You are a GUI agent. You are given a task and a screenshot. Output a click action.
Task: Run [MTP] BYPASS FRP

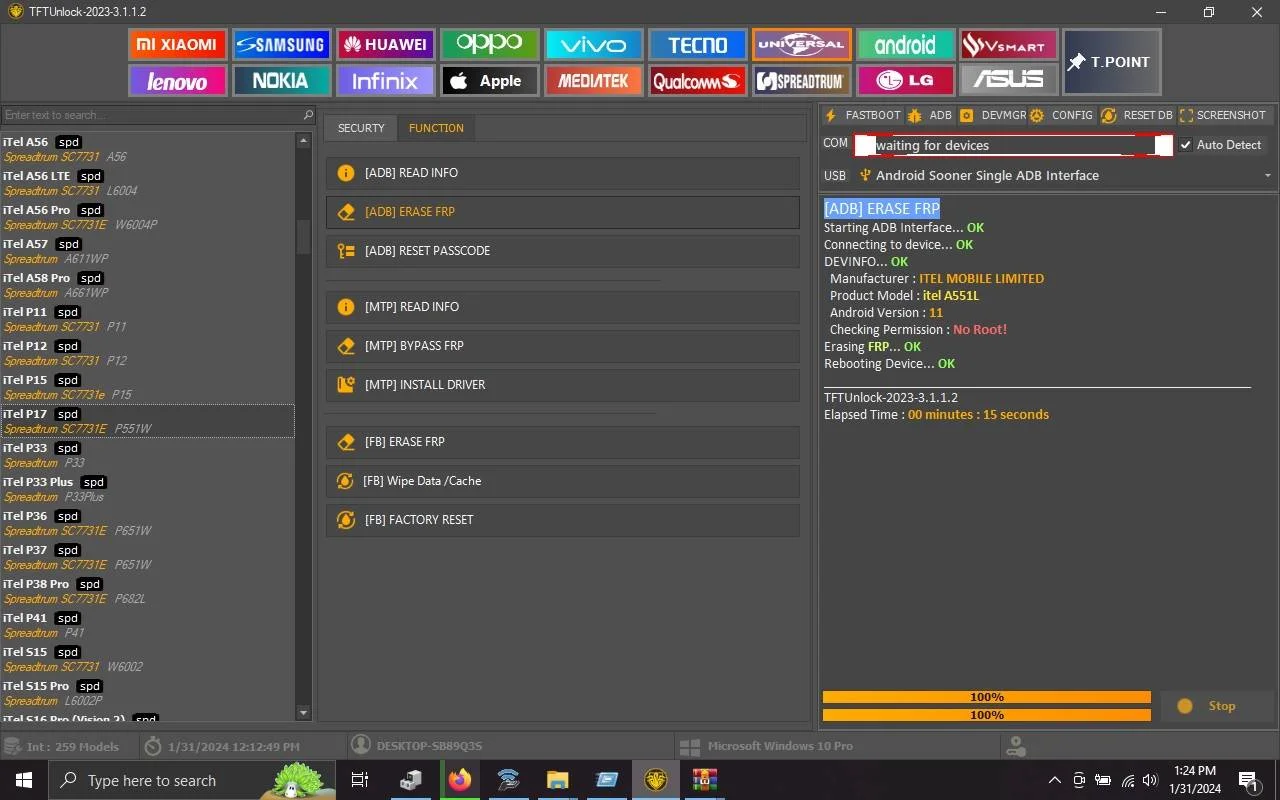[x=562, y=346]
